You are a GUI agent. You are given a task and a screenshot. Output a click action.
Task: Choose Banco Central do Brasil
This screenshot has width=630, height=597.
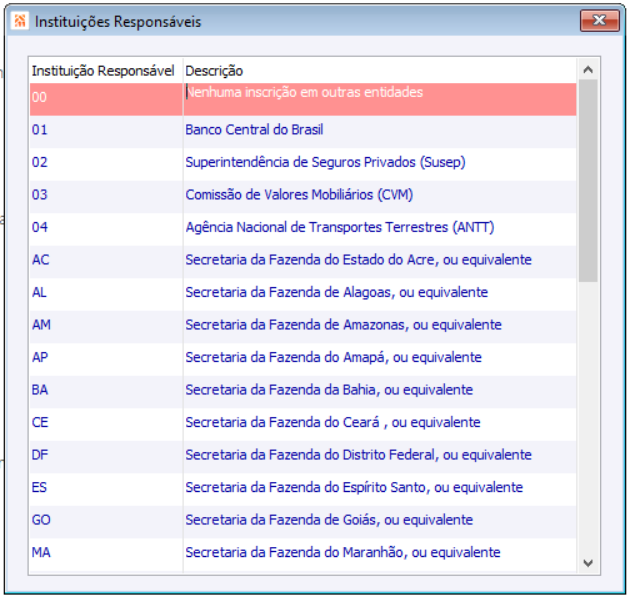(380, 130)
